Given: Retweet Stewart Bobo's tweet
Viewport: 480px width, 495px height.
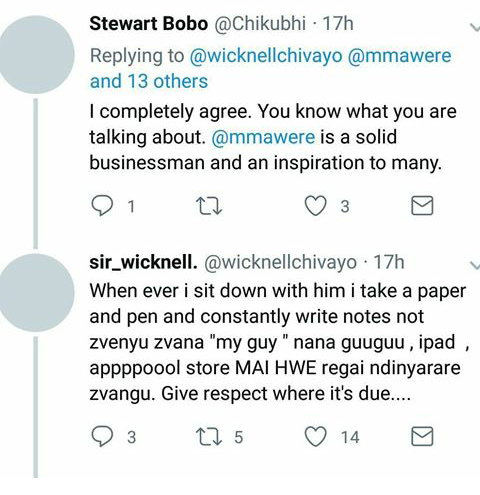Looking at the screenshot, I should click(209, 206).
